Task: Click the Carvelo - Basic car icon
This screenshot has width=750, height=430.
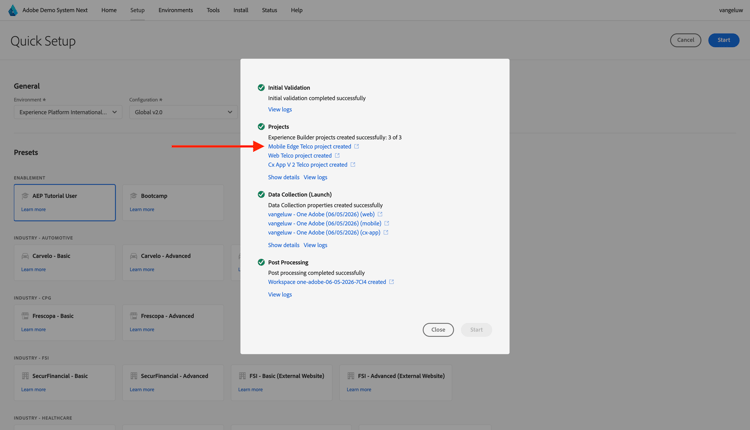Action: pyautogui.click(x=25, y=256)
